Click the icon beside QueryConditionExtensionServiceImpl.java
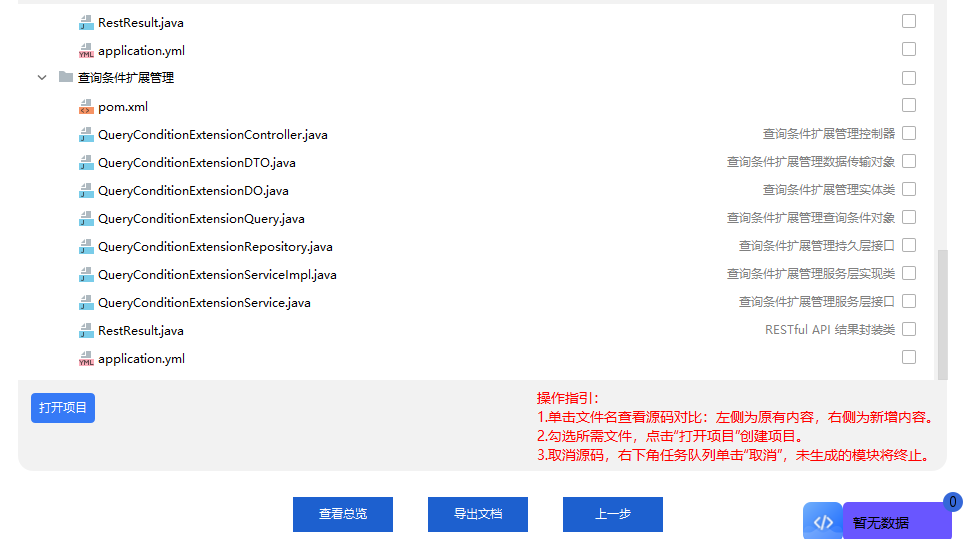Viewport: 969px width, 539px height. tap(86, 275)
